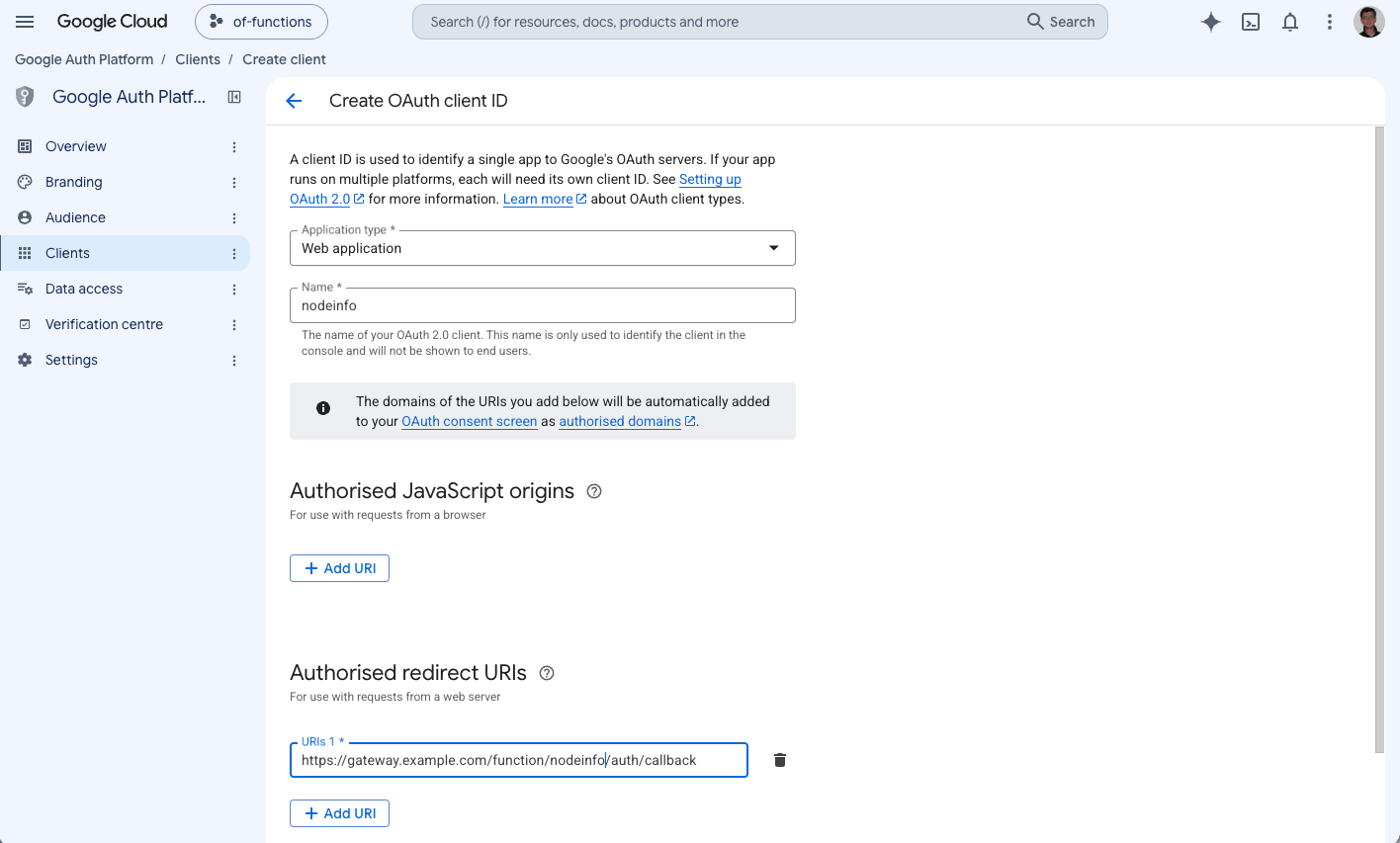Open more options for Audience
This screenshot has width=1400, height=843.
[234, 218]
